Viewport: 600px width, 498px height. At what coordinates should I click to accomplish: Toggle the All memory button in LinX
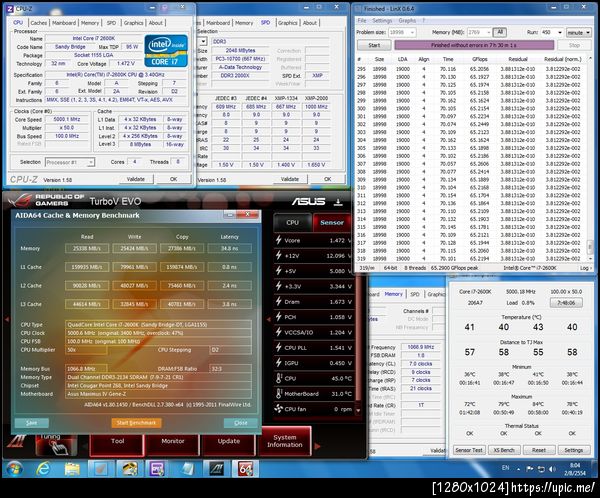pyautogui.click(x=500, y=32)
